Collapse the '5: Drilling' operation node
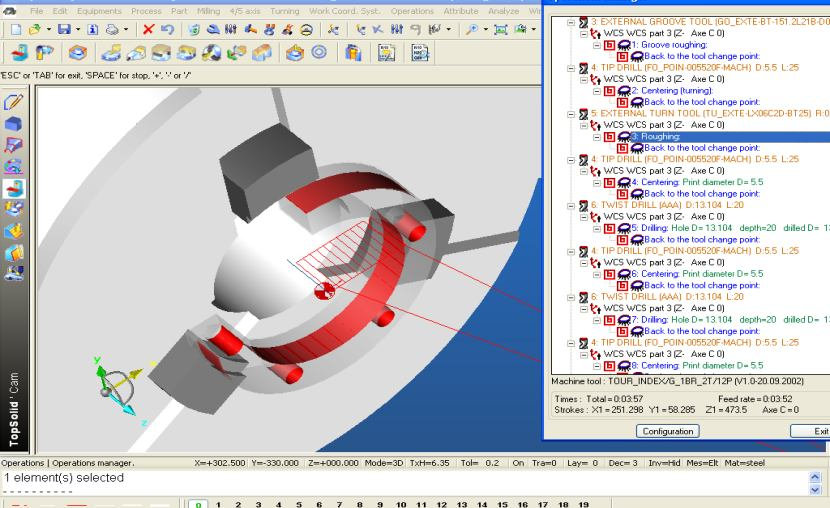This screenshot has width=830, height=508. click(x=597, y=229)
